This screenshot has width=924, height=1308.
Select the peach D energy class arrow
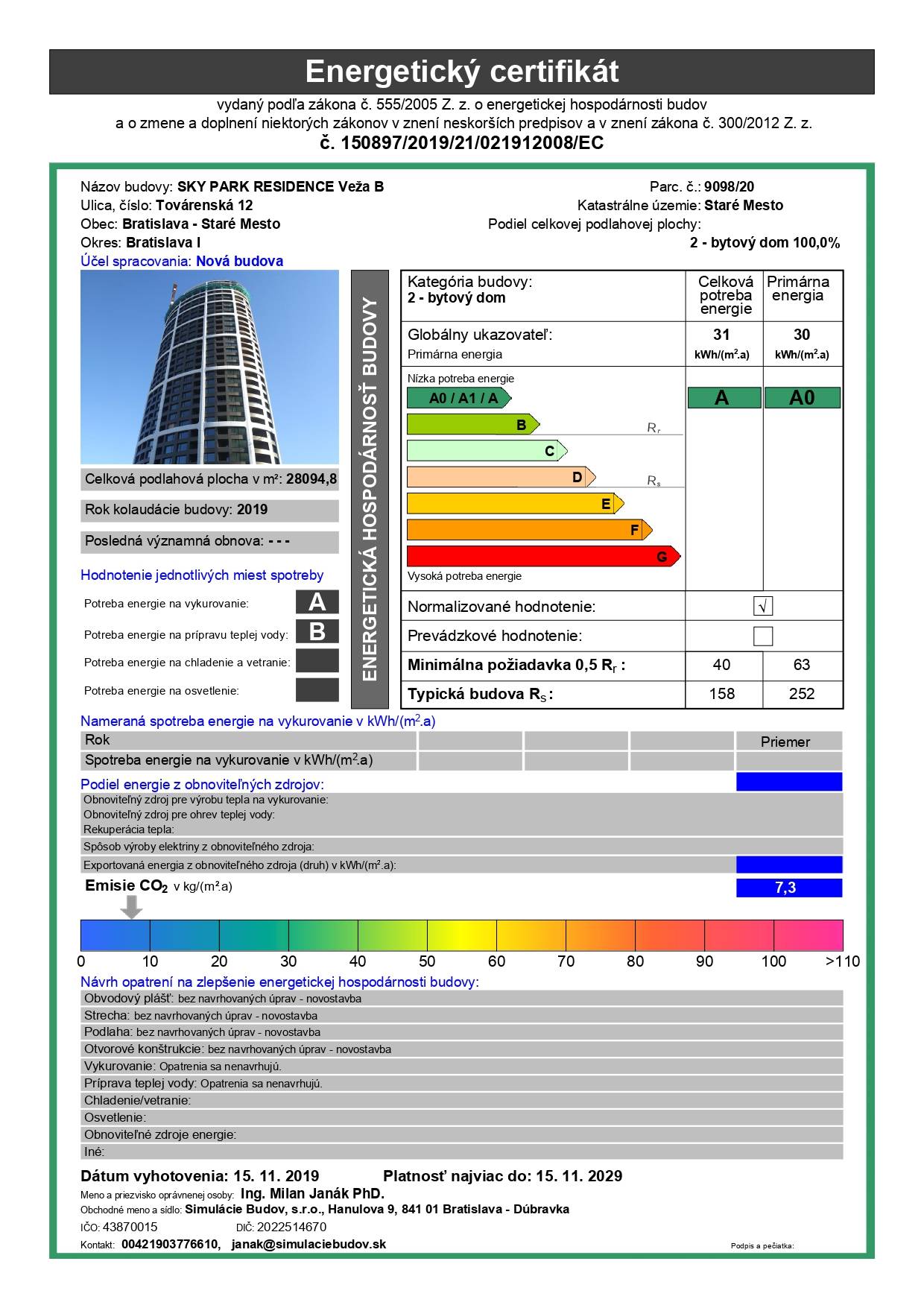(x=501, y=478)
